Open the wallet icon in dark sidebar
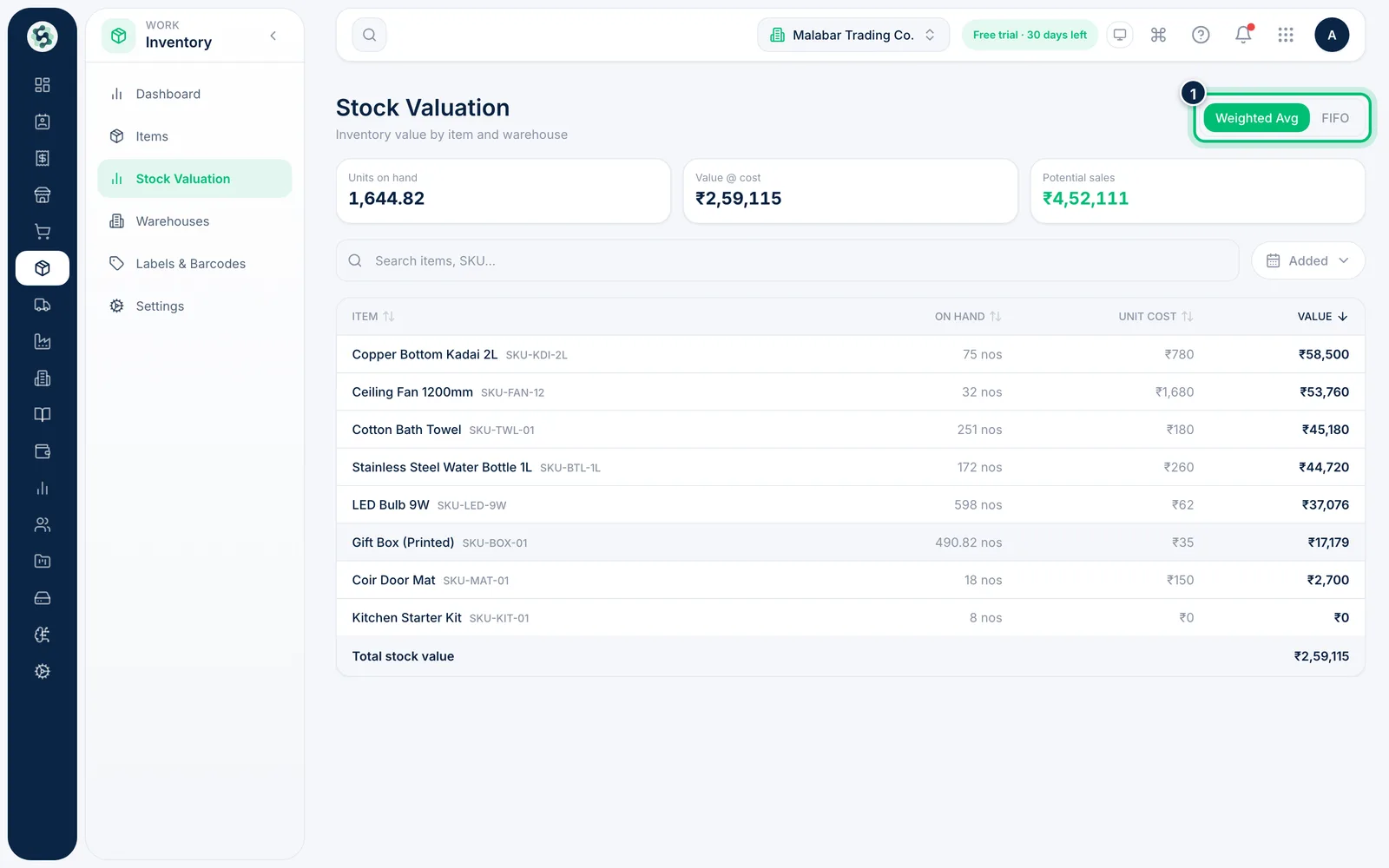 coord(42,451)
